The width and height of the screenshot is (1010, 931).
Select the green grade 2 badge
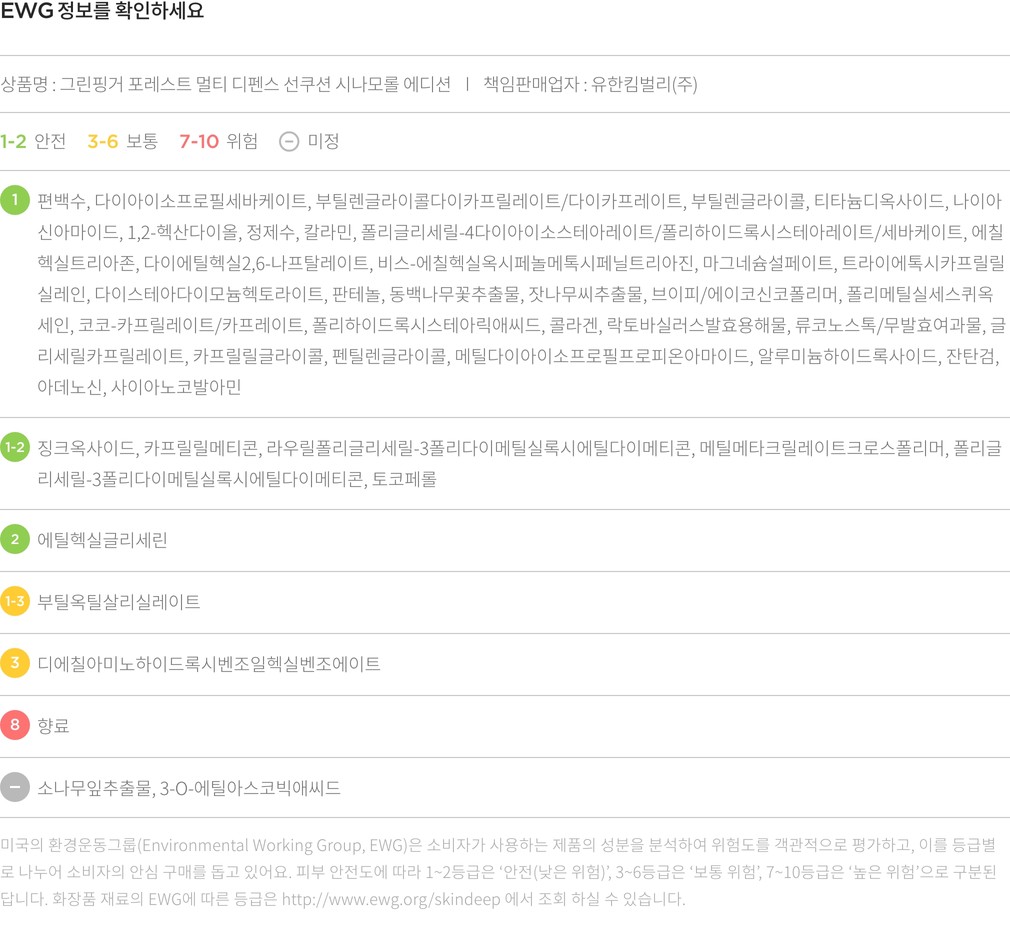pos(15,540)
